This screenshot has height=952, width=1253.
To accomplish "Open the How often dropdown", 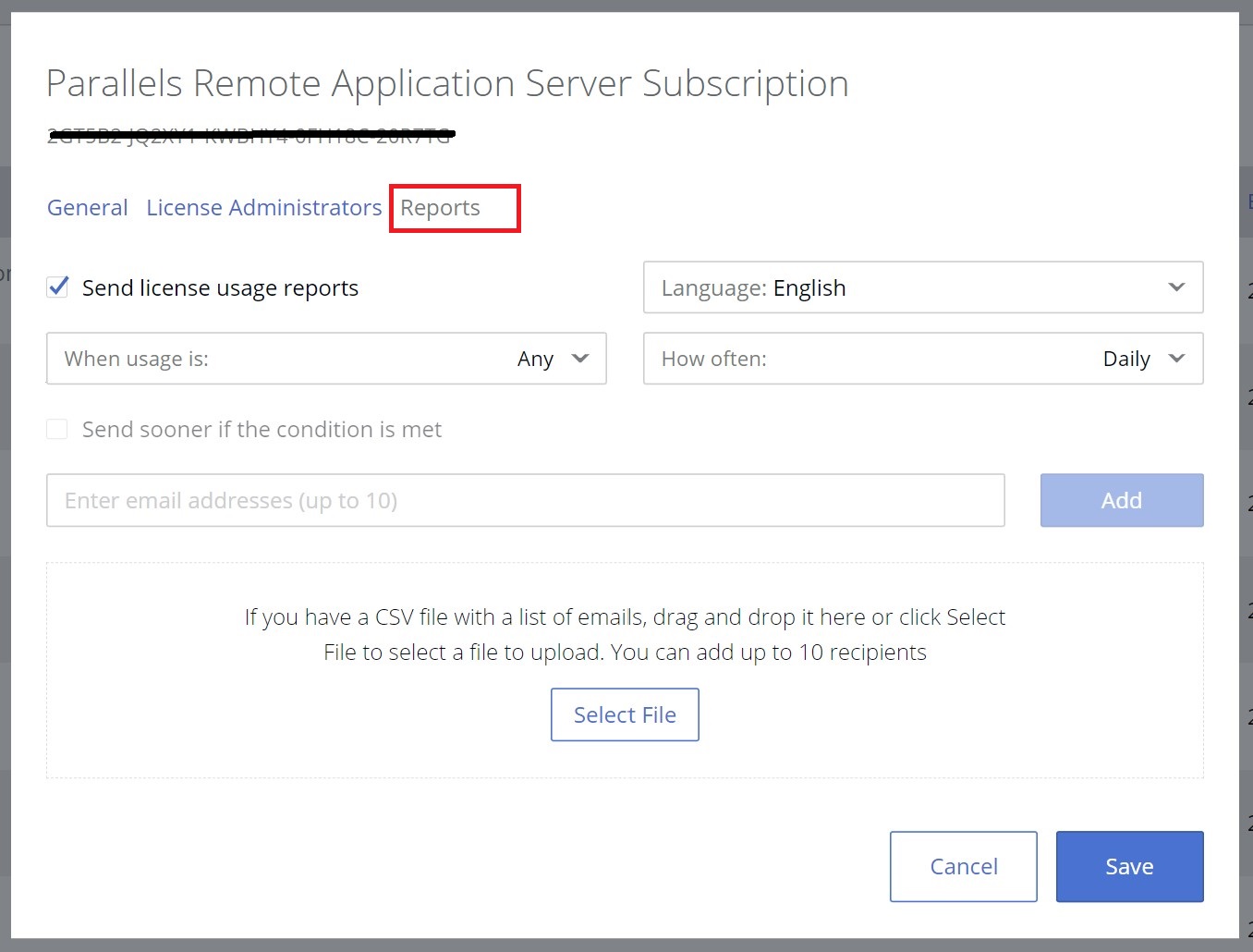I will coord(923,359).
